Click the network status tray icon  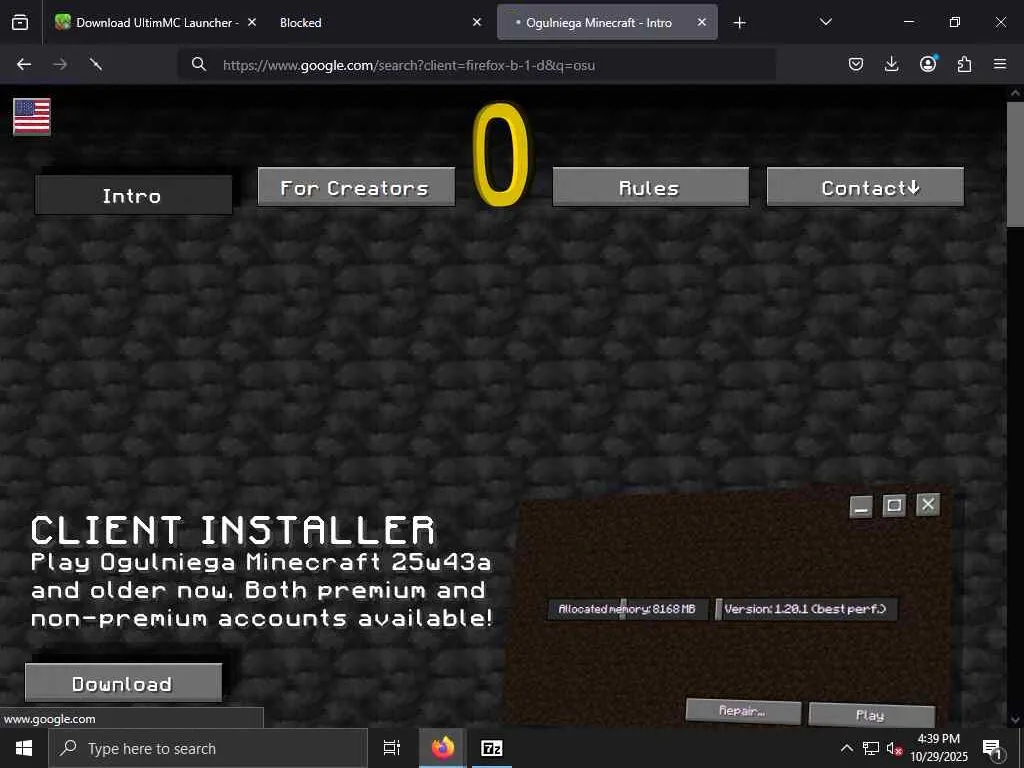click(871, 748)
